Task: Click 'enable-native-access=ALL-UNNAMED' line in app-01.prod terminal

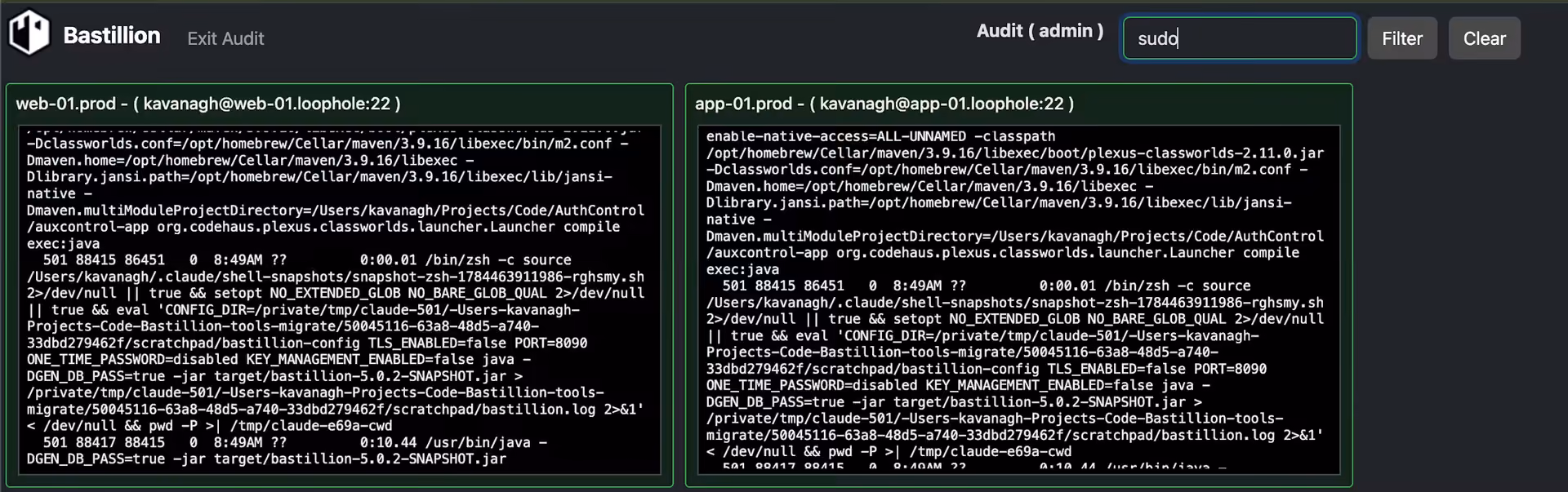Action: (880, 136)
